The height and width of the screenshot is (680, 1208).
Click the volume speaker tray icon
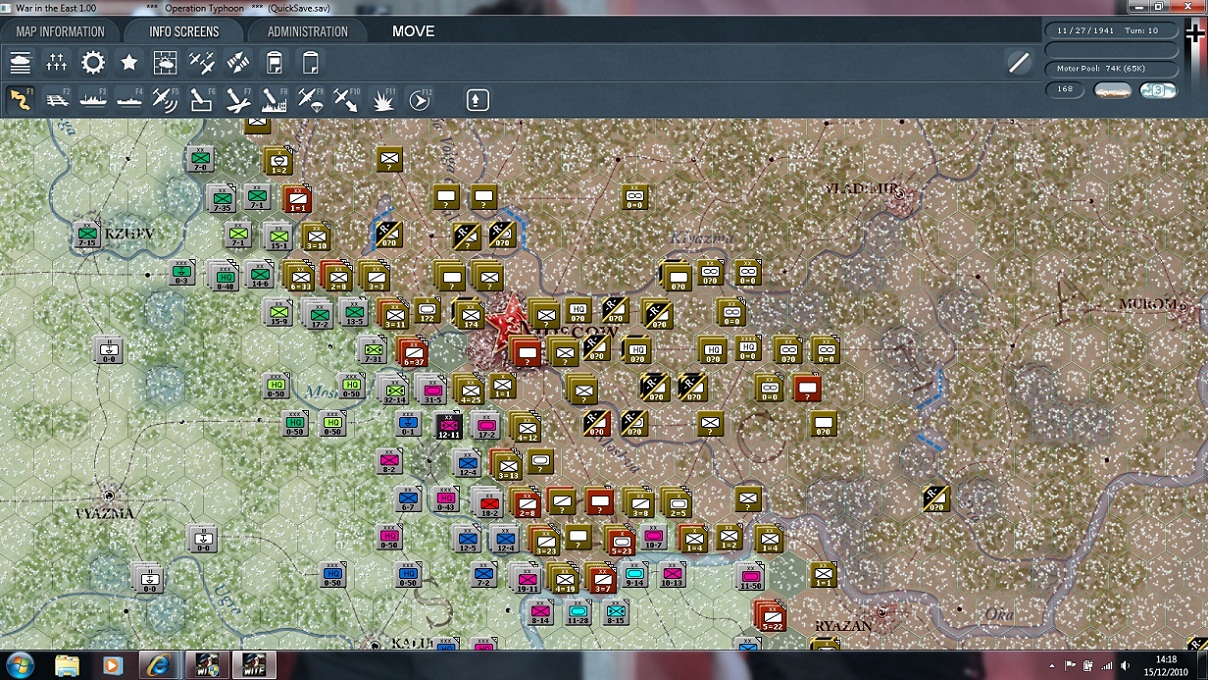coord(1126,665)
